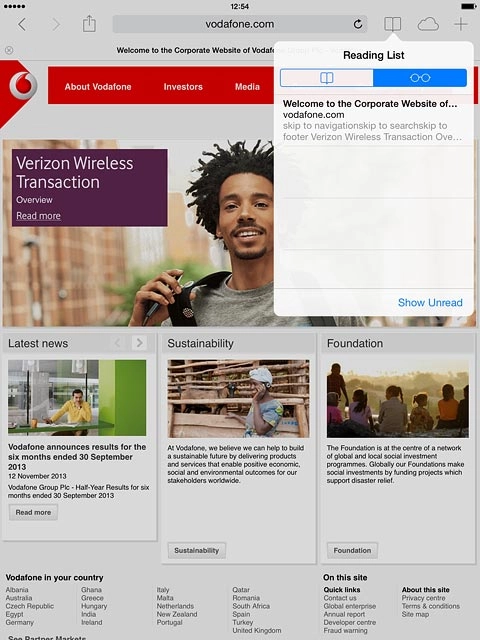The image size is (480, 640).
Task: Close the tab with the small x icon
Action: point(9,50)
